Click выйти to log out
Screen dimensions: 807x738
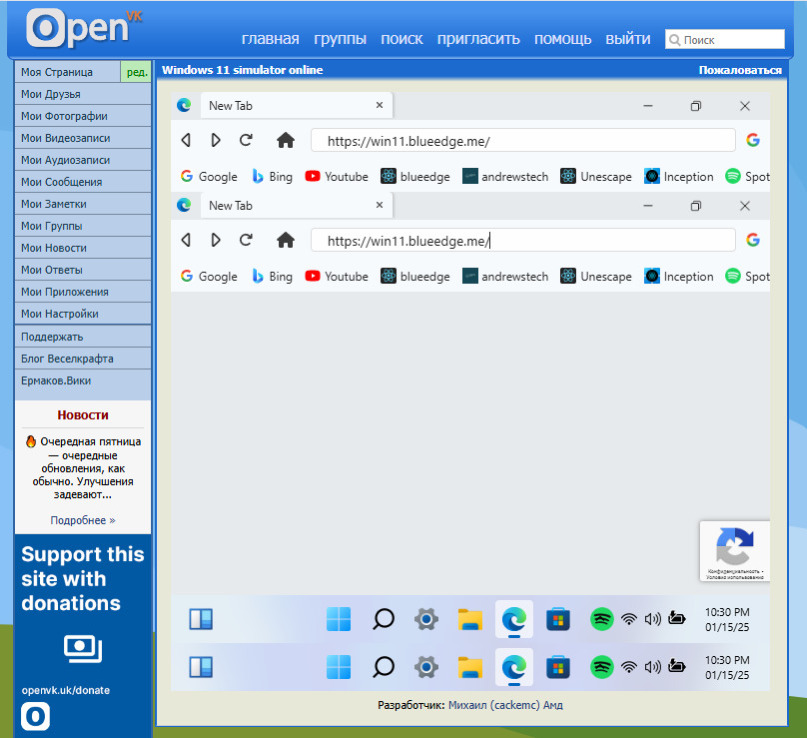(x=628, y=39)
